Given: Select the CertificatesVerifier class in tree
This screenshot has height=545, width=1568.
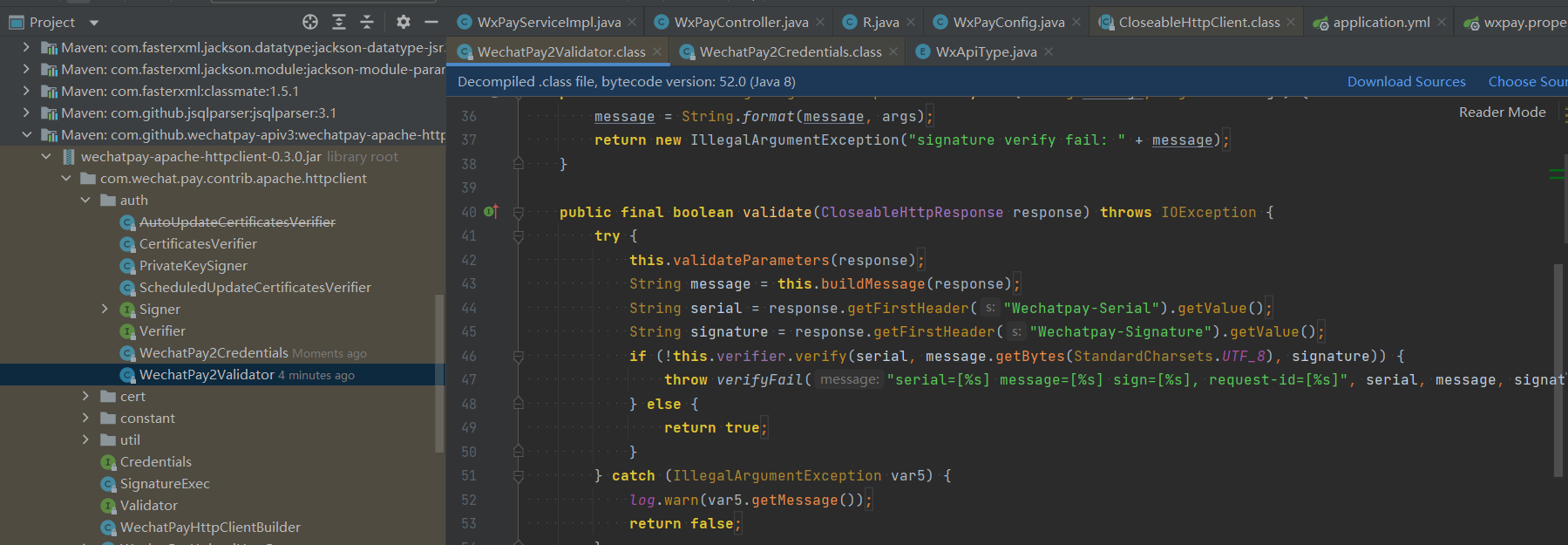Looking at the screenshot, I should point(198,244).
